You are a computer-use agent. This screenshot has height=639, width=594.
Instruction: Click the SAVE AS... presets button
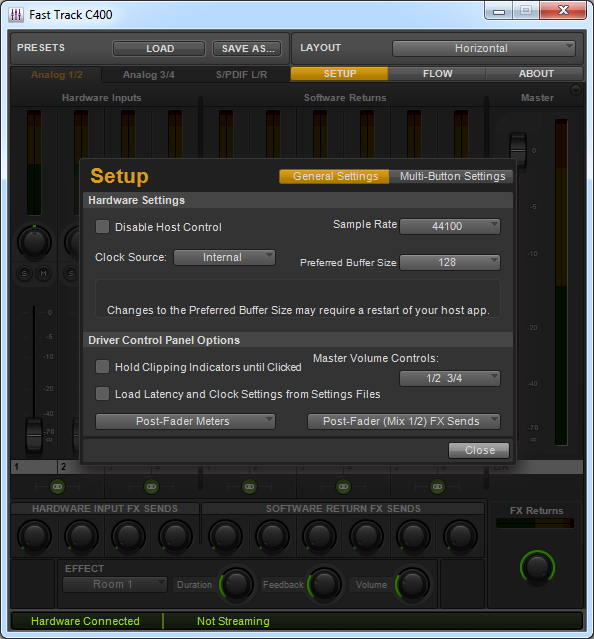point(247,48)
